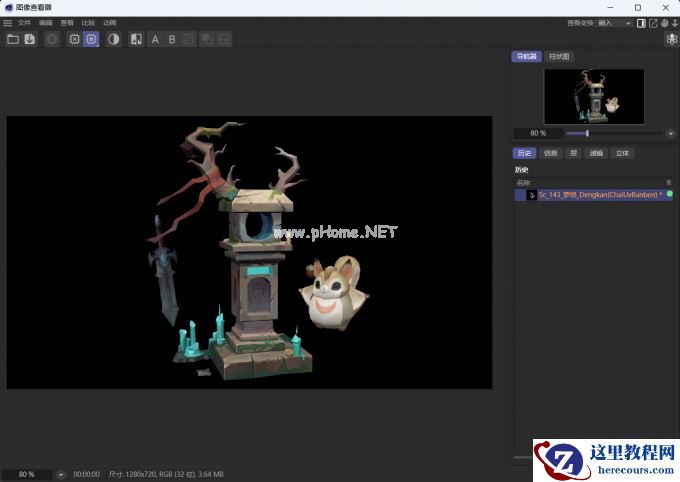Click the greyed-out swap A/B icon
This screenshot has height=482, width=680.
(188, 39)
